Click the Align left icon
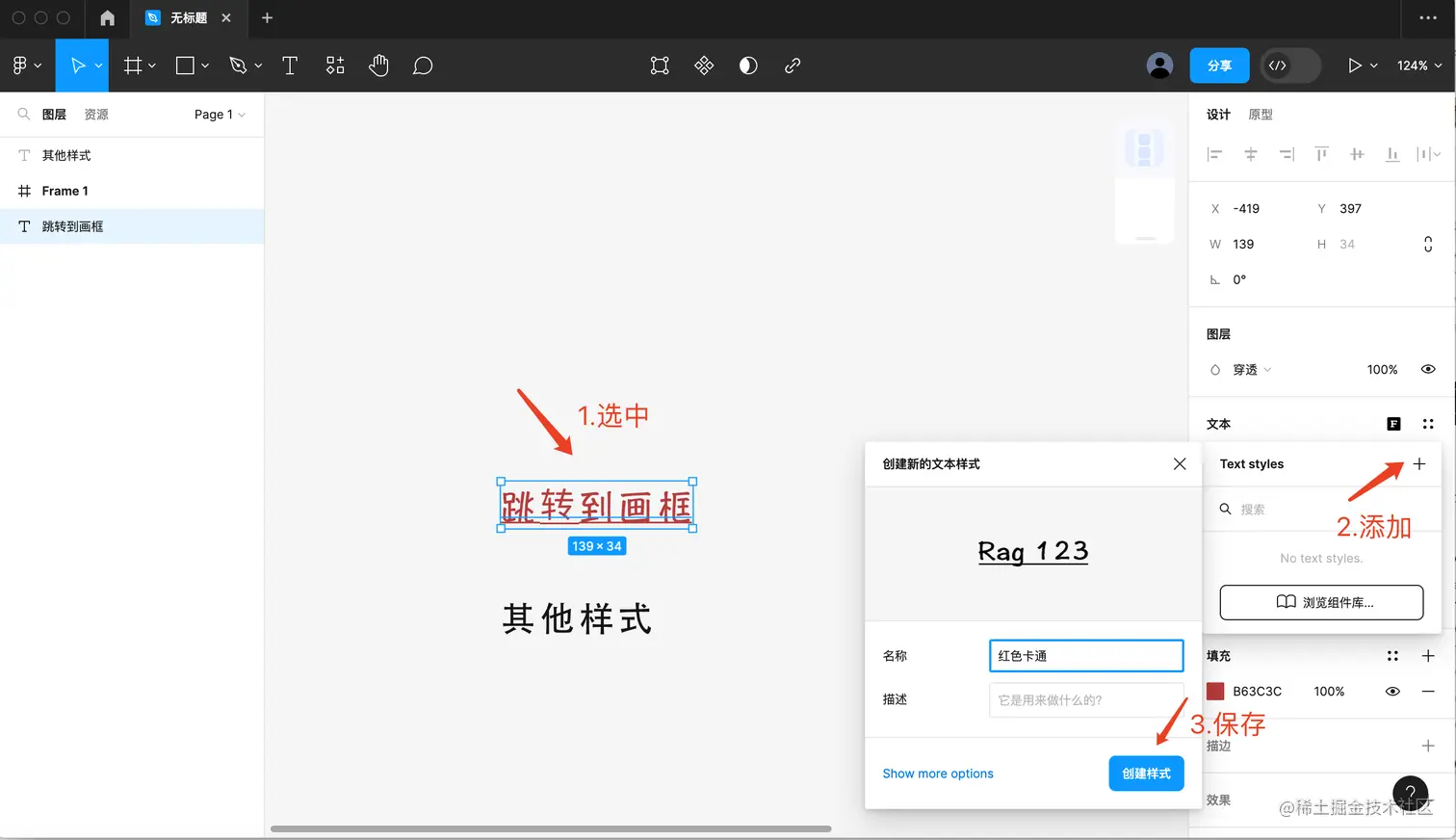The image size is (1456, 840). pos(1214,154)
